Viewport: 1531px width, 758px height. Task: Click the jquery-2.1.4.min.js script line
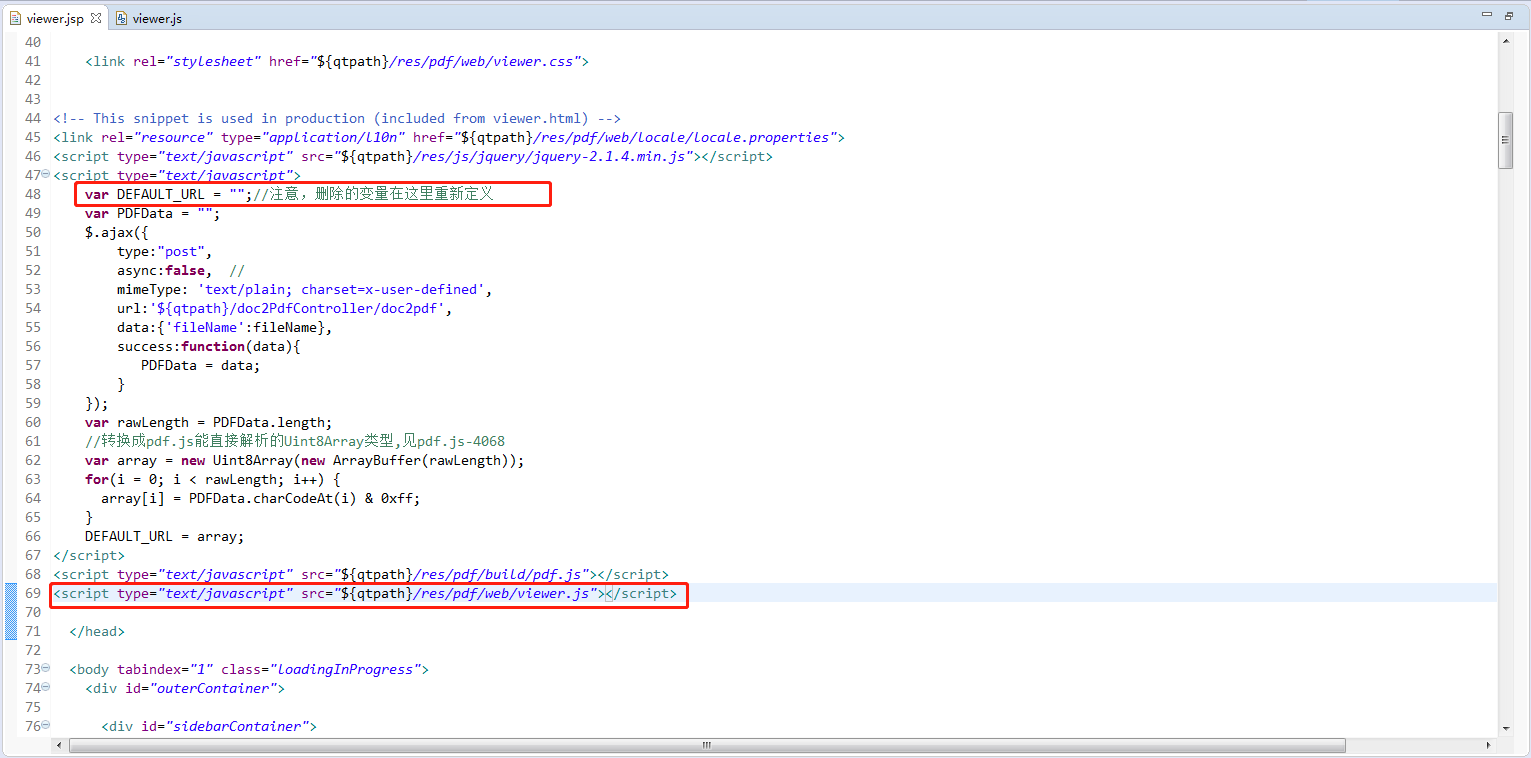(x=413, y=156)
